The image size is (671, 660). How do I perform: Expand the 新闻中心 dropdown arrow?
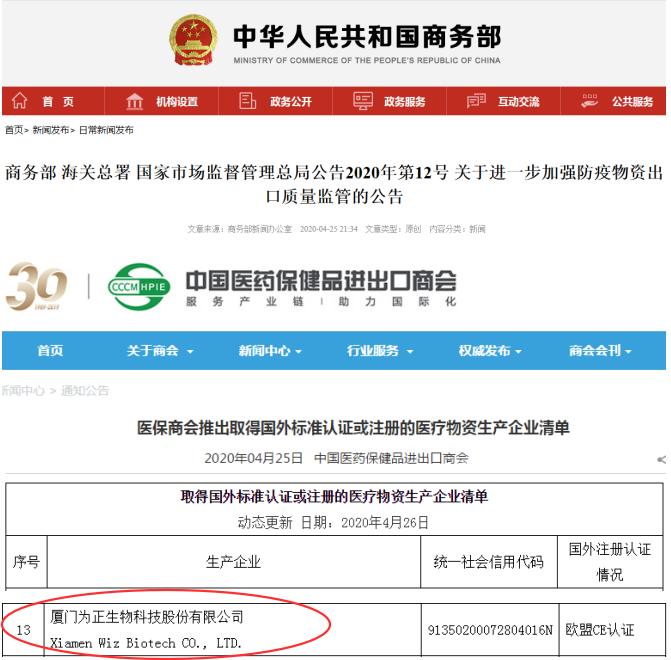tap(298, 352)
